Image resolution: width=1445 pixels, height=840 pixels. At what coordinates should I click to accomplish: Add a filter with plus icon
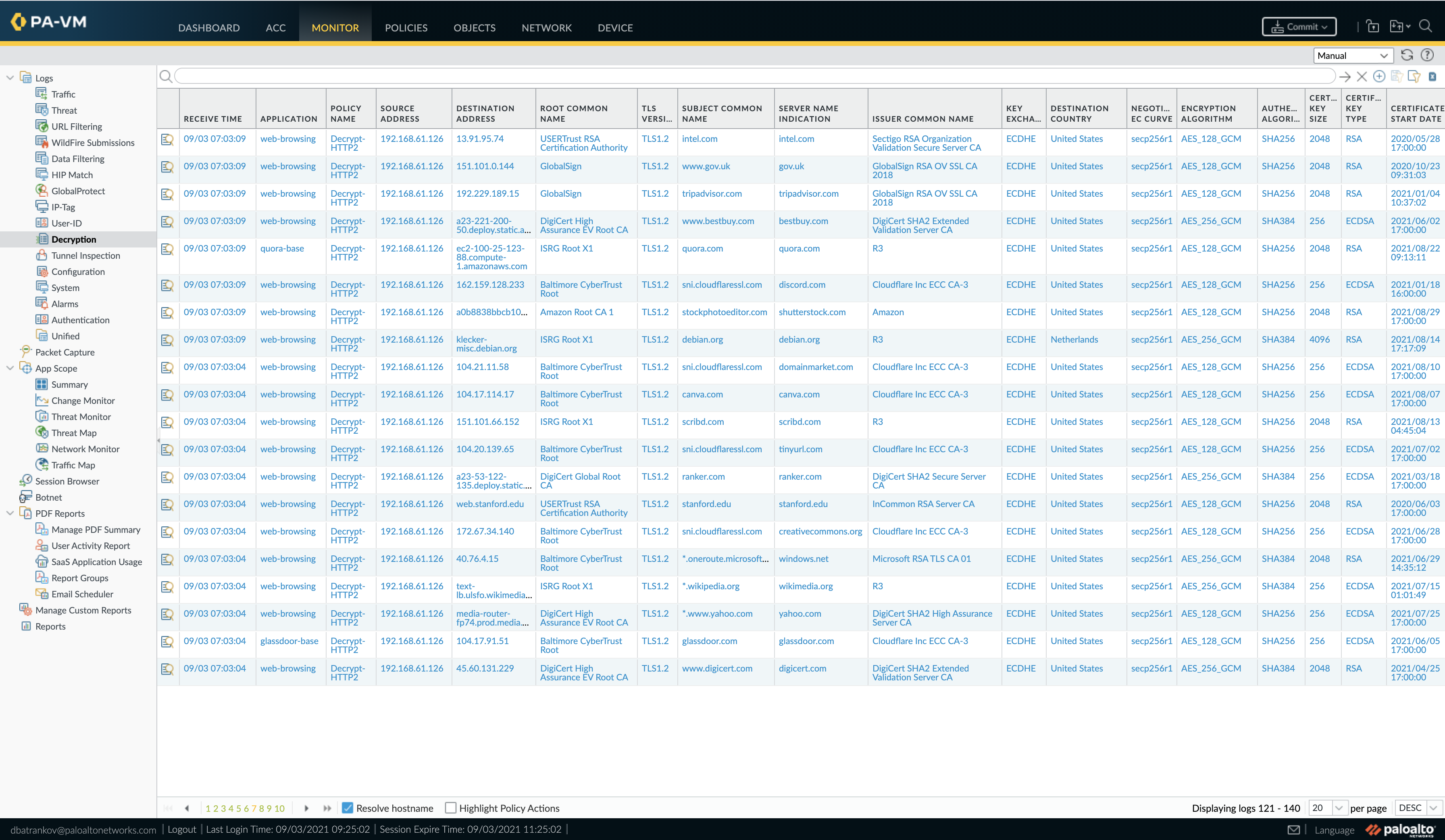(x=1379, y=76)
